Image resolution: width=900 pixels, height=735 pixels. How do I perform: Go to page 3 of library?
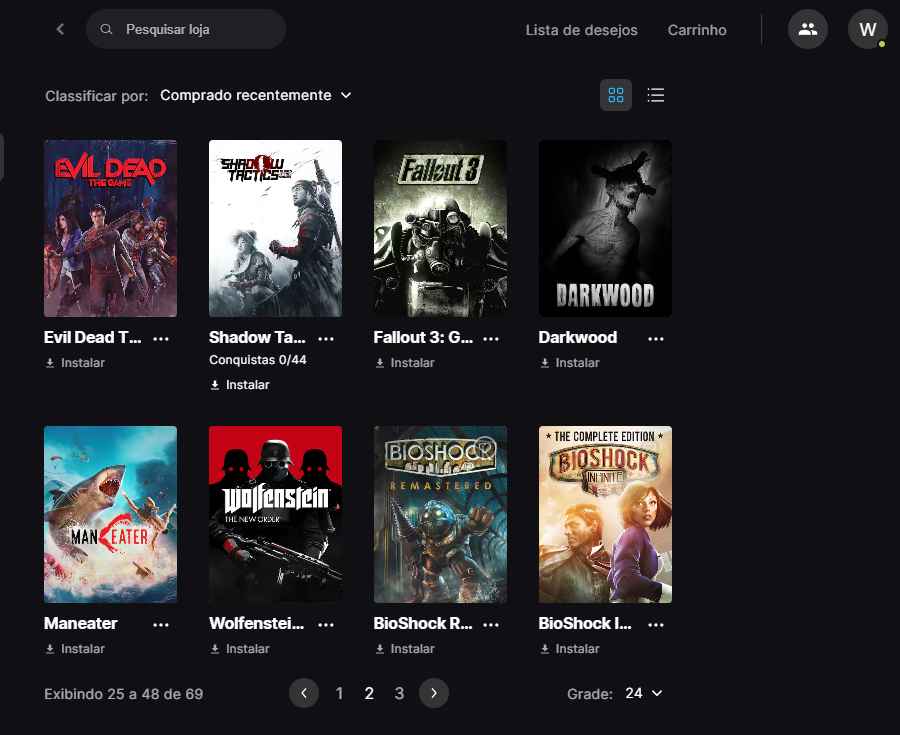point(399,693)
